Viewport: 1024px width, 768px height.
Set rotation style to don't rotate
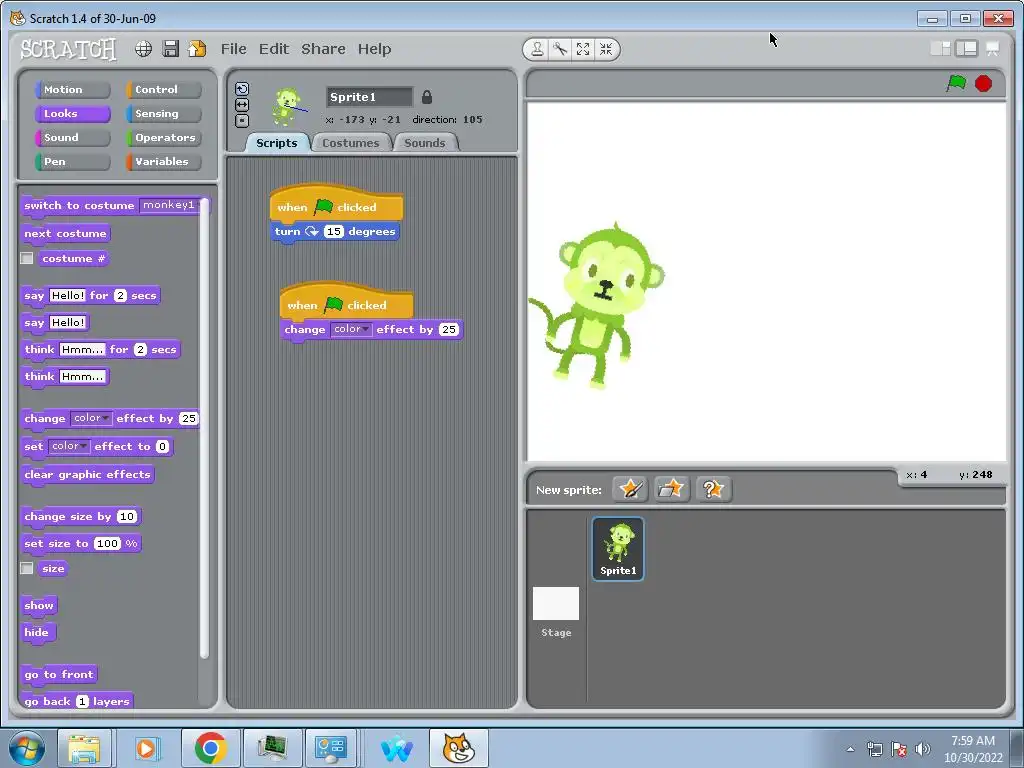point(242,120)
